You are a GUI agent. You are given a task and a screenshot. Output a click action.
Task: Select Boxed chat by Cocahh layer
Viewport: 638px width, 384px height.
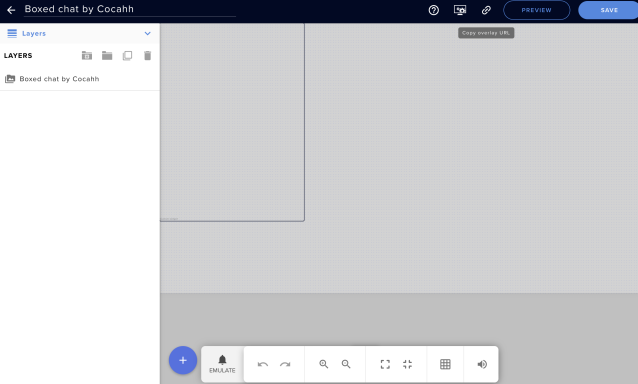(x=80, y=79)
